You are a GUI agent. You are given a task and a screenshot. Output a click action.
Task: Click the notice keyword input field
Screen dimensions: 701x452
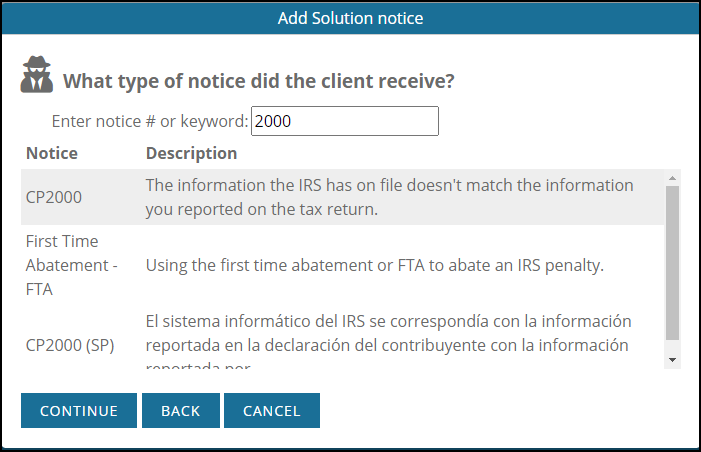pyautogui.click(x=345, y=121)
